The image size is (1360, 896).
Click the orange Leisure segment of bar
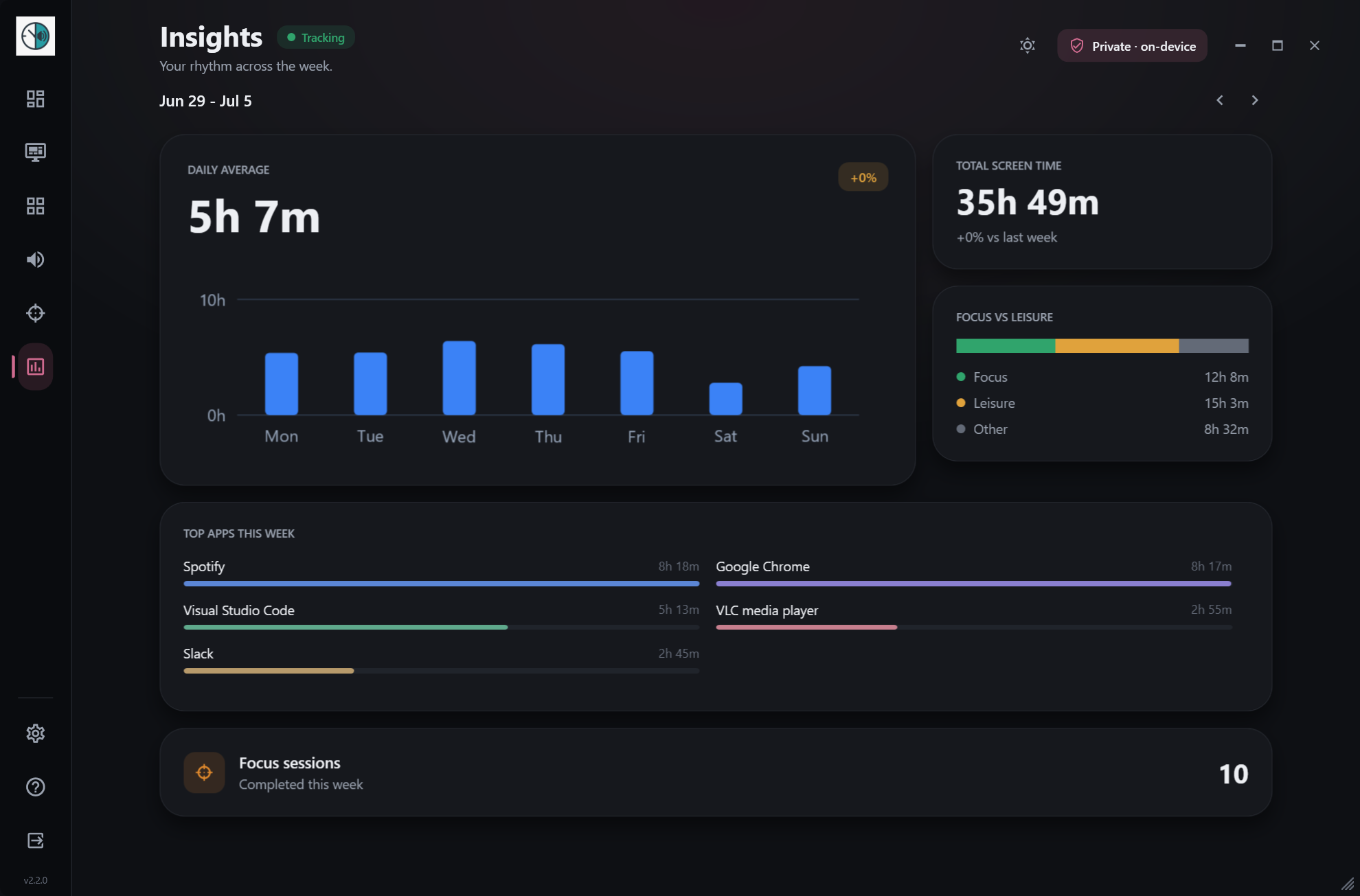coord(1117,346)
